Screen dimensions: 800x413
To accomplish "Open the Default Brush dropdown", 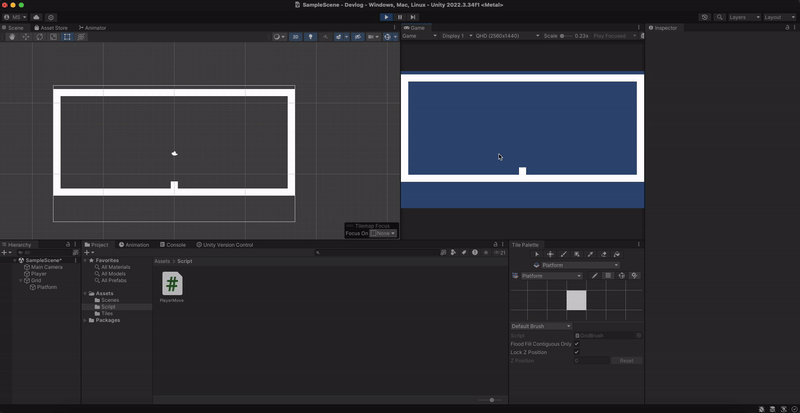I will point(541,326).
